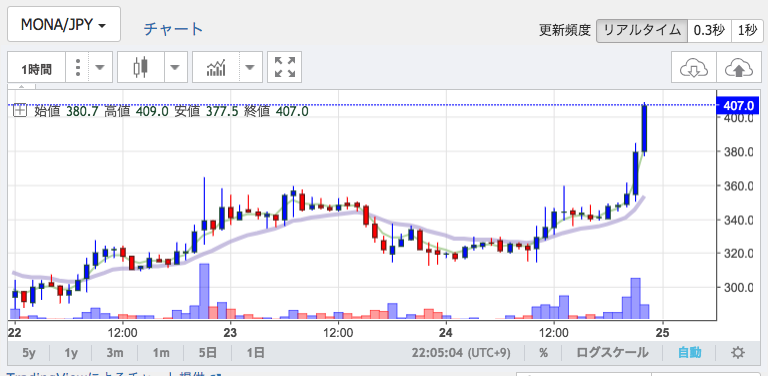Expand the chart style dropdown arrow
Viewport: 768px width, 376px height.
[x=175, y=67]
